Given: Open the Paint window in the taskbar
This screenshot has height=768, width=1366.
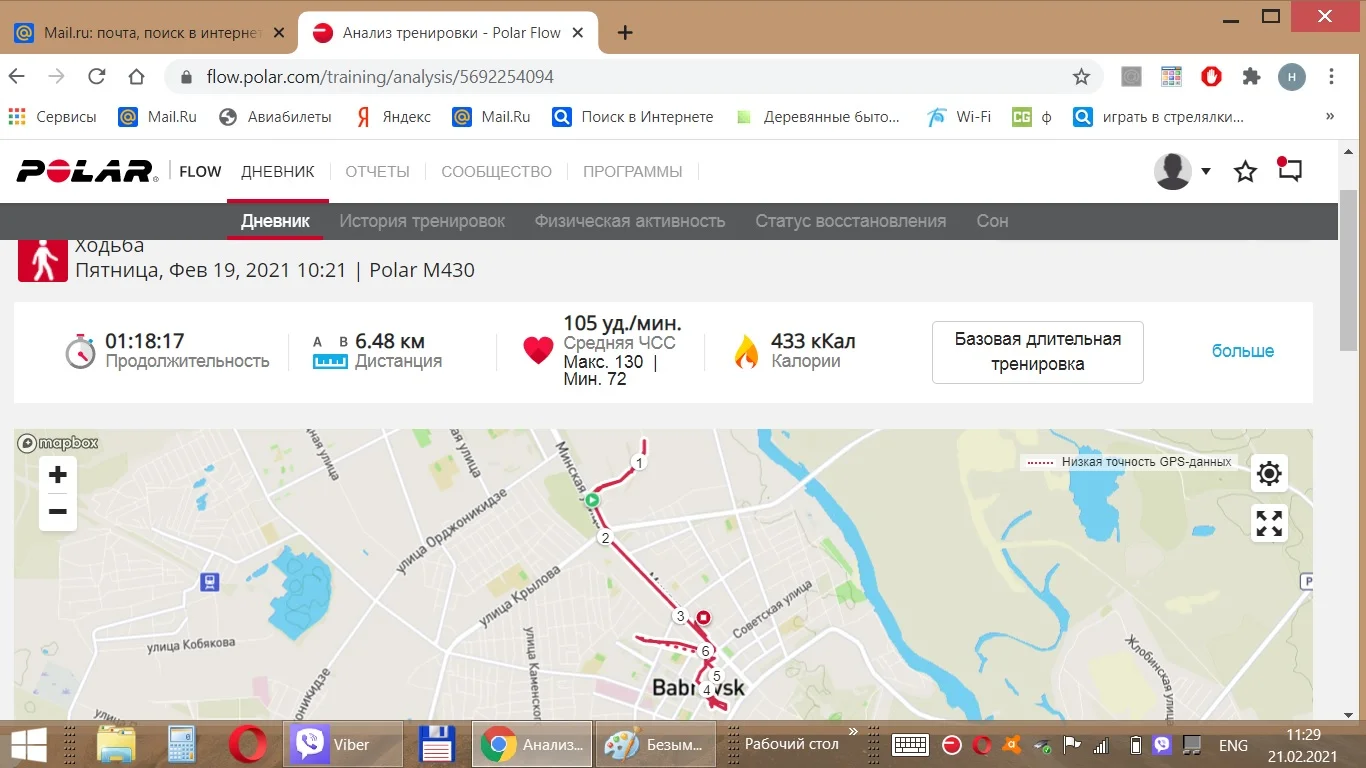Looking at the screenshot, I should [x=657, y=744].
